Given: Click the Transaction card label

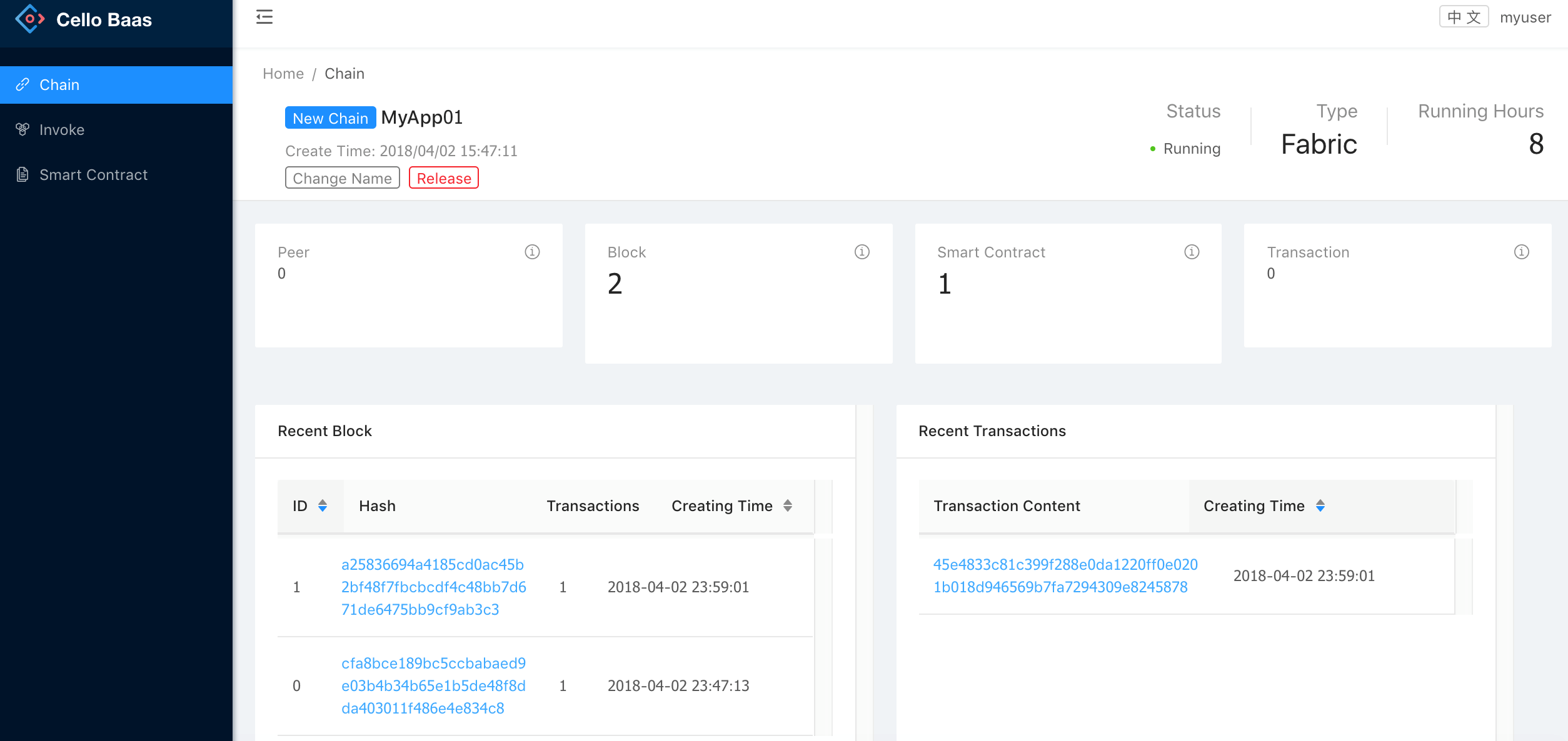Looking at the screenshot, I should [1308, 252].
